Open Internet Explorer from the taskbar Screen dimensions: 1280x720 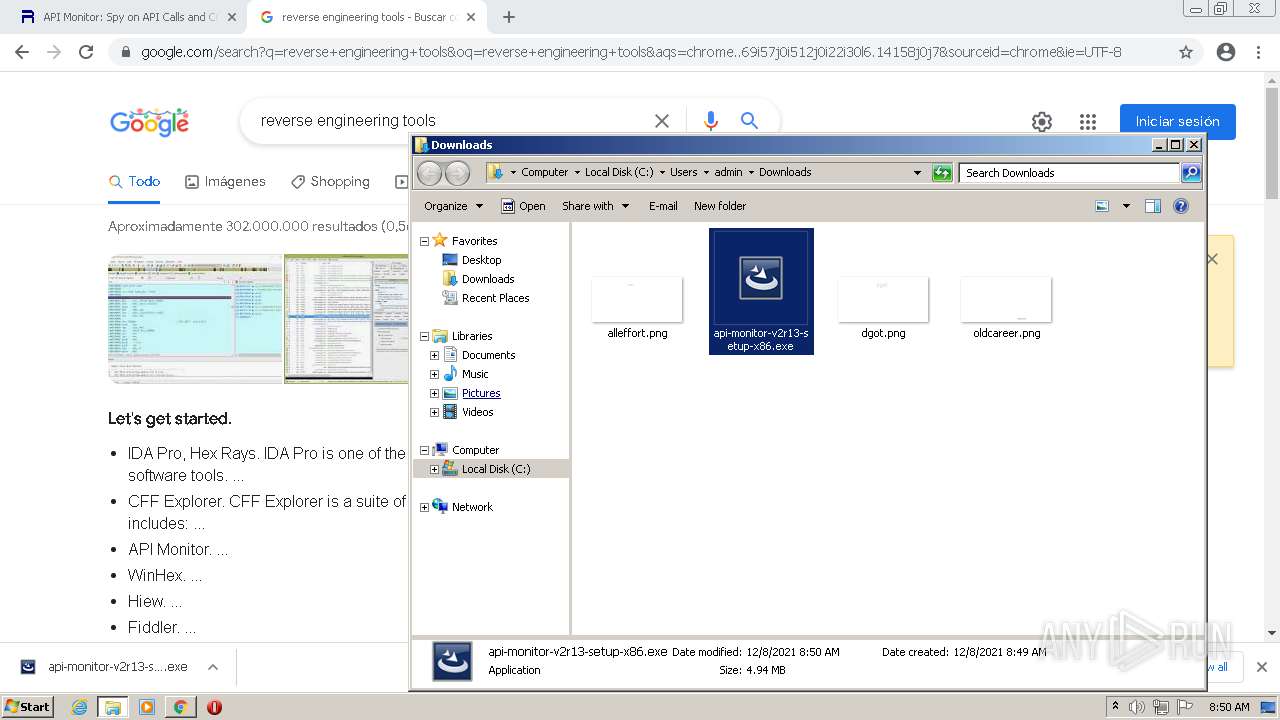tap(79, 707)
